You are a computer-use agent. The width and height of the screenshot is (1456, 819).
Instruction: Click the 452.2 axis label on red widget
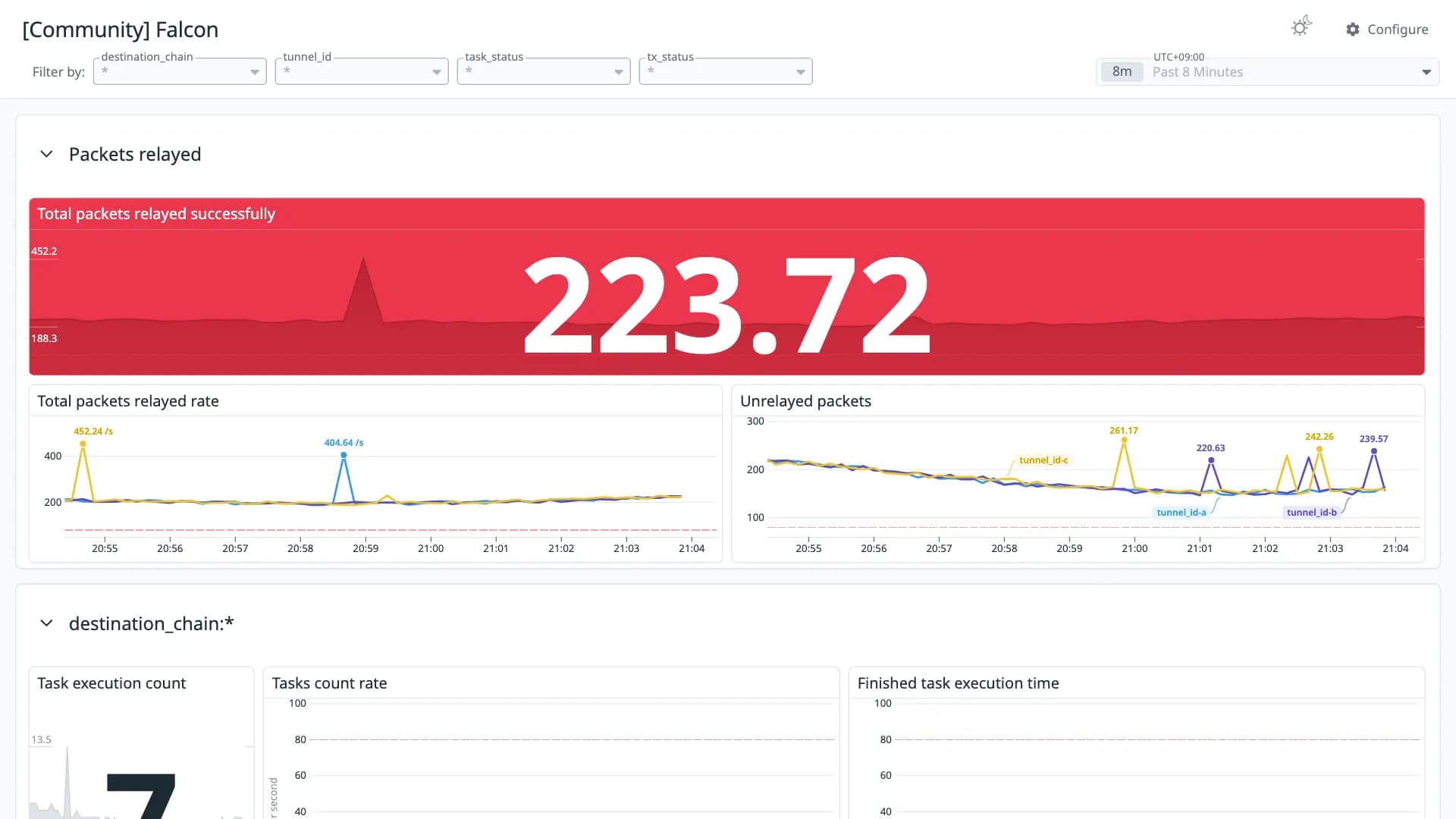coord(44,251)
